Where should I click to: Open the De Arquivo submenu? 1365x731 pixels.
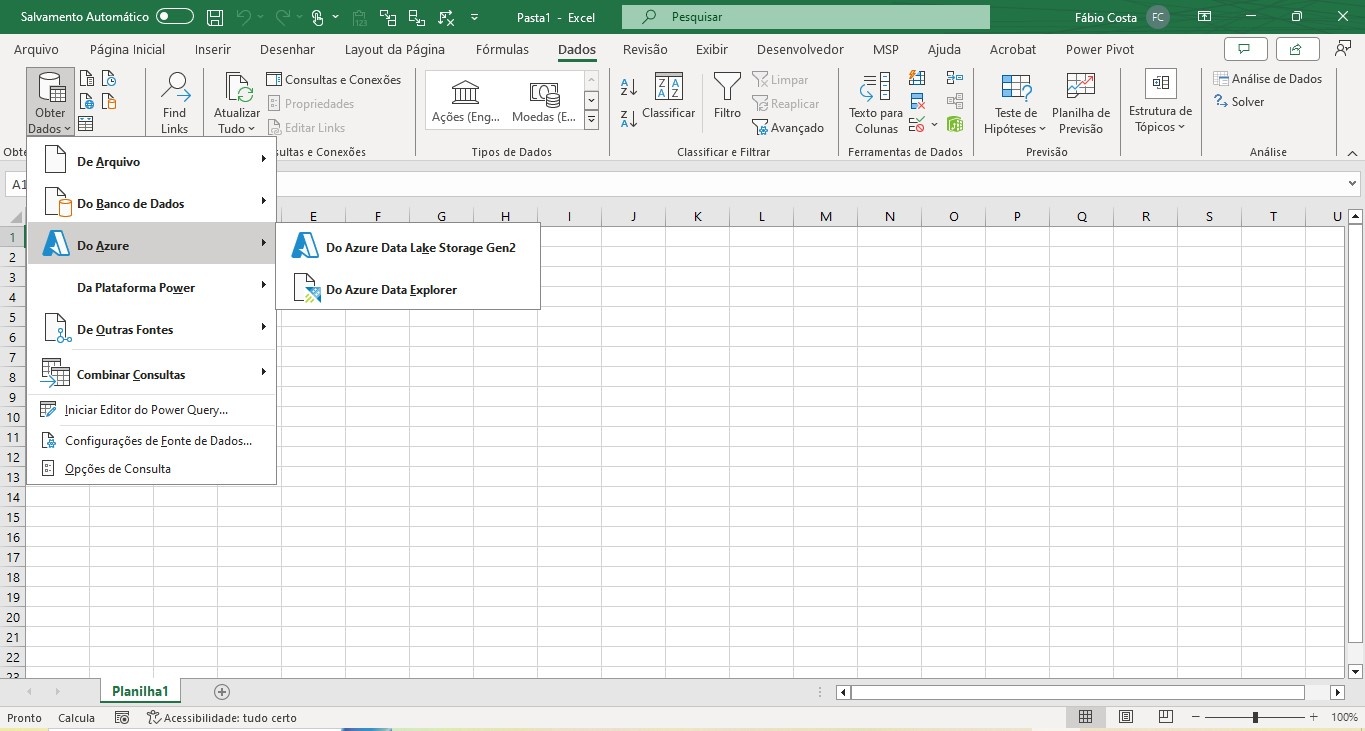151,161
